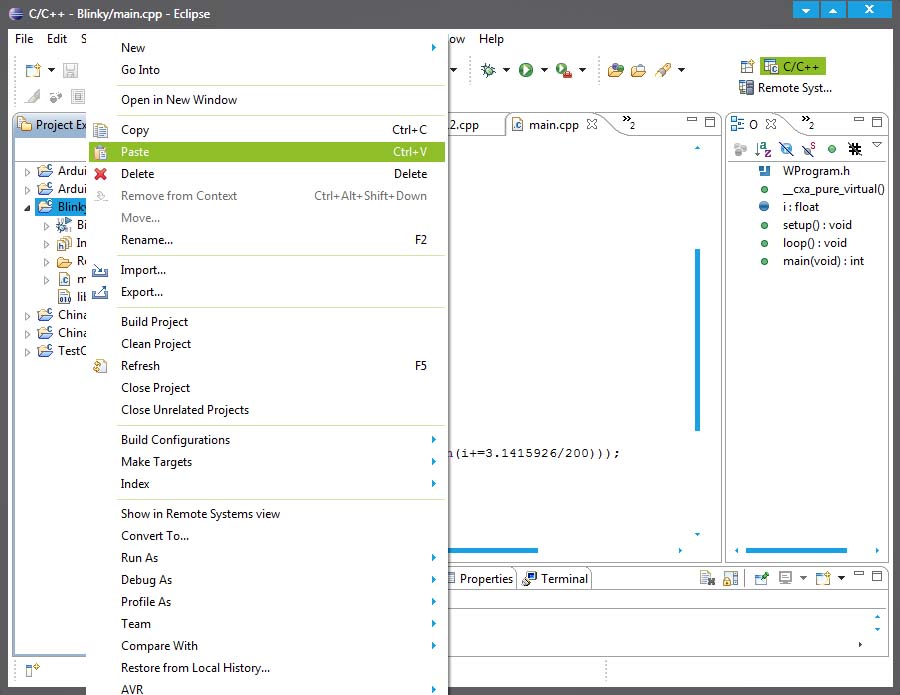This screenshot has width=900, height=695.
Task: Select the main.cpp editor tab
Action: tap(553, 125)
